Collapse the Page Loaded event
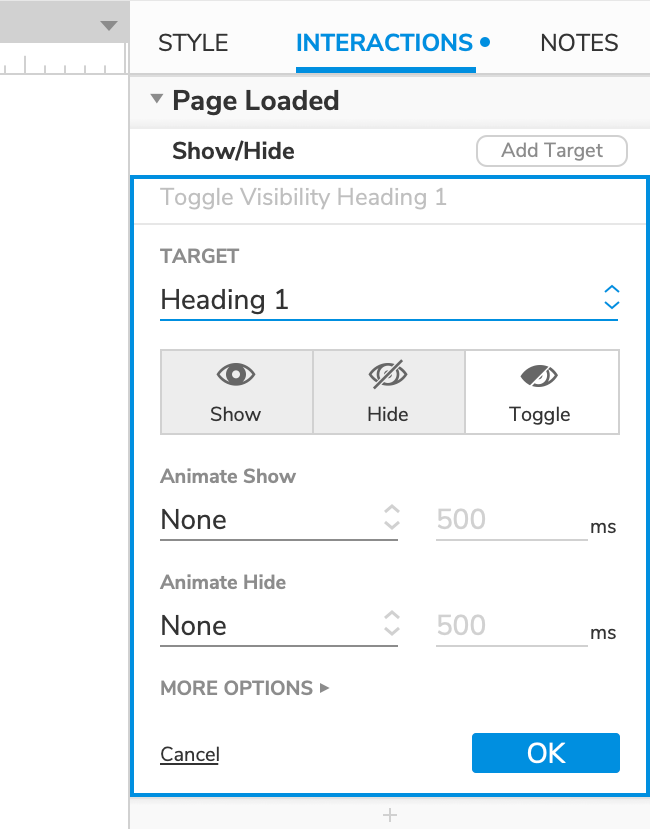The height and width of the screenshot is (829, 650). [x=156, y=100]
